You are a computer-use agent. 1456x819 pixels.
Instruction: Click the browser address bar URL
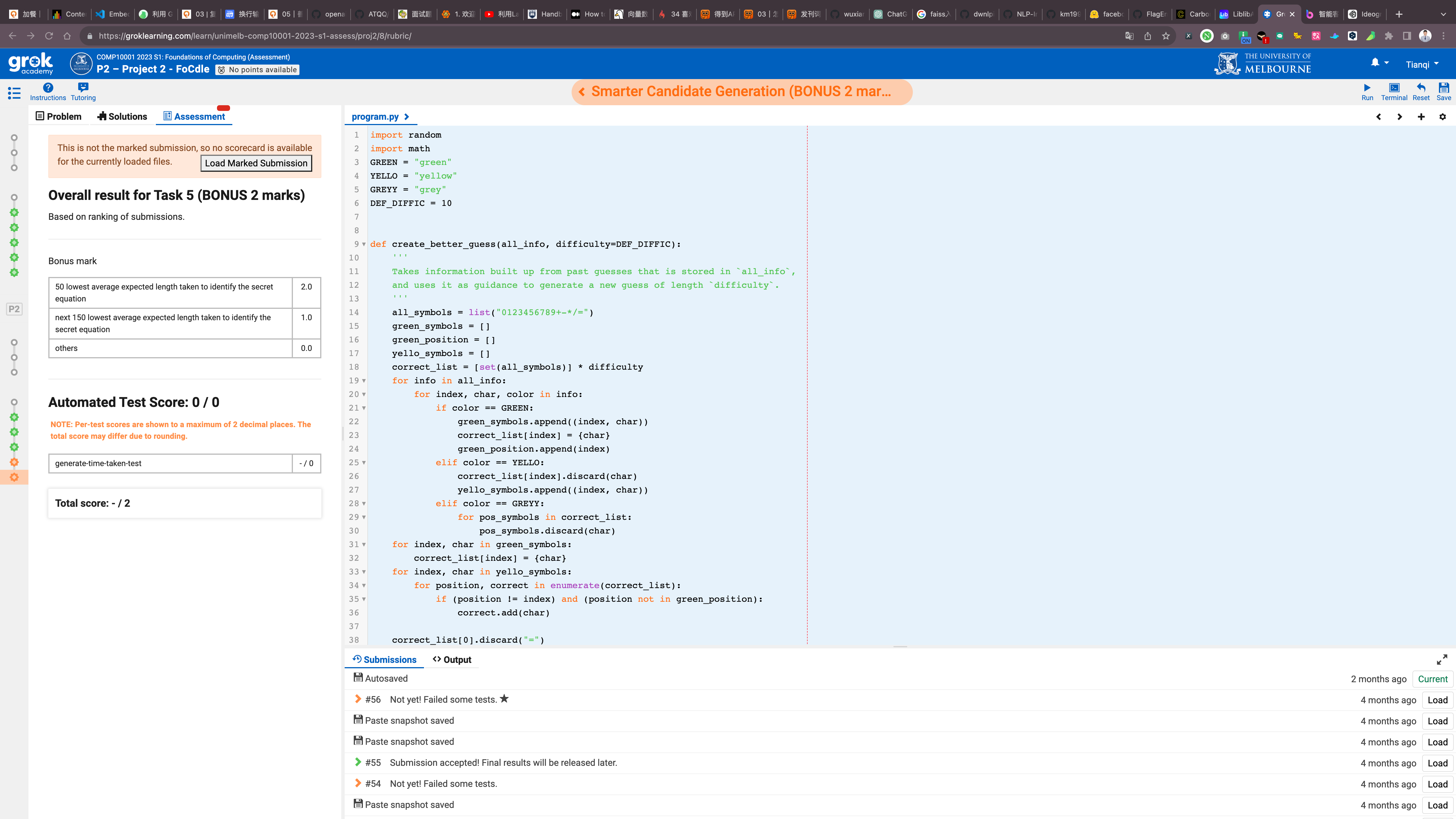[255, 36]
